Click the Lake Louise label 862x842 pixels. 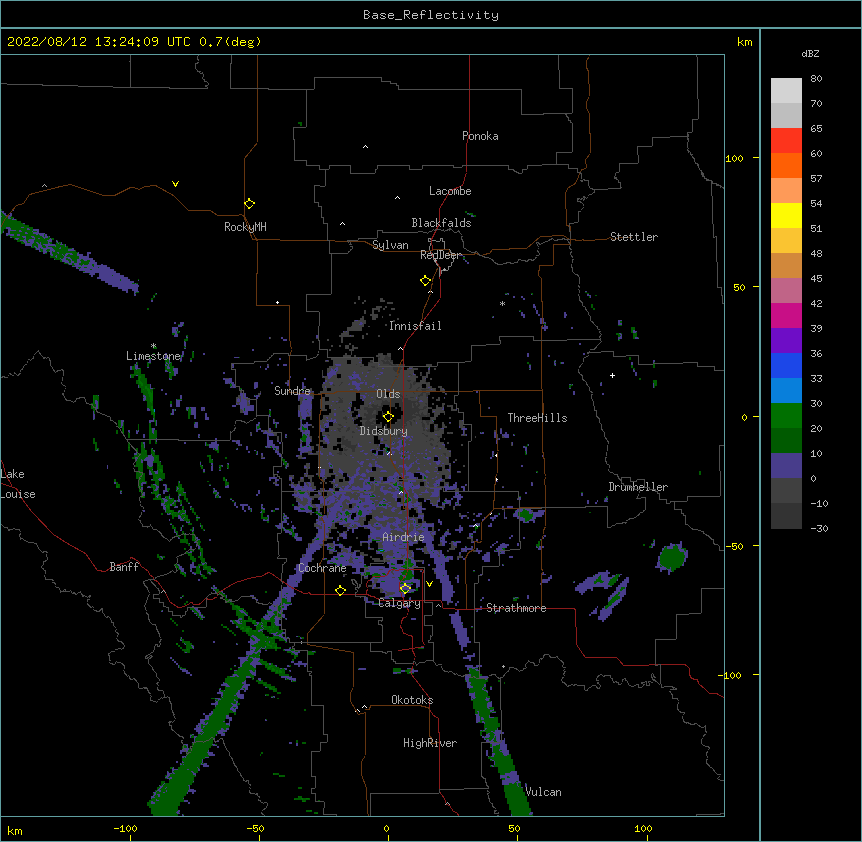click(x=18, y=484)
